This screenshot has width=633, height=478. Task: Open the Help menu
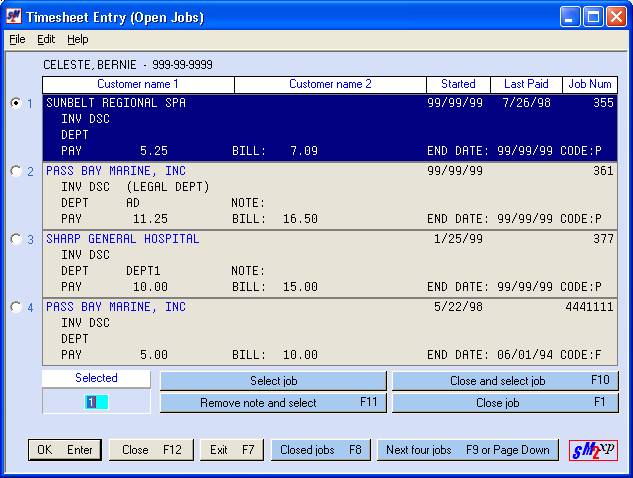click(x=78, y=40)
